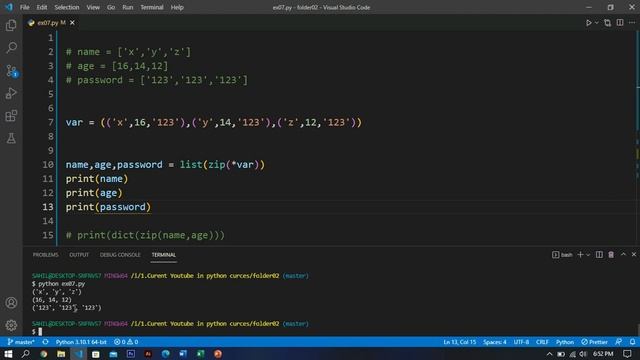
Task: Switch to the DEBUG CONSOLE panel tab
Action: (x=120, y=255)
